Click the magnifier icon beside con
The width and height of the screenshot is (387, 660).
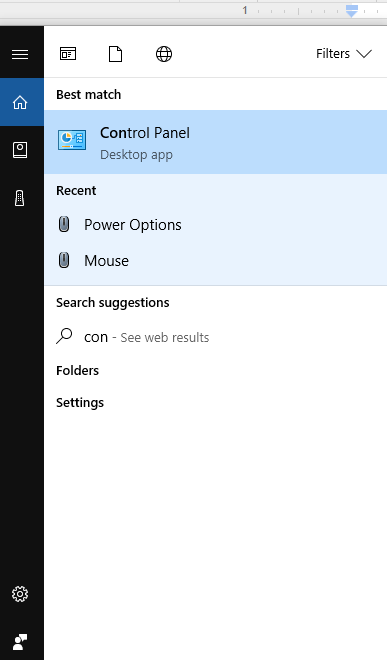tap(64, 336)
